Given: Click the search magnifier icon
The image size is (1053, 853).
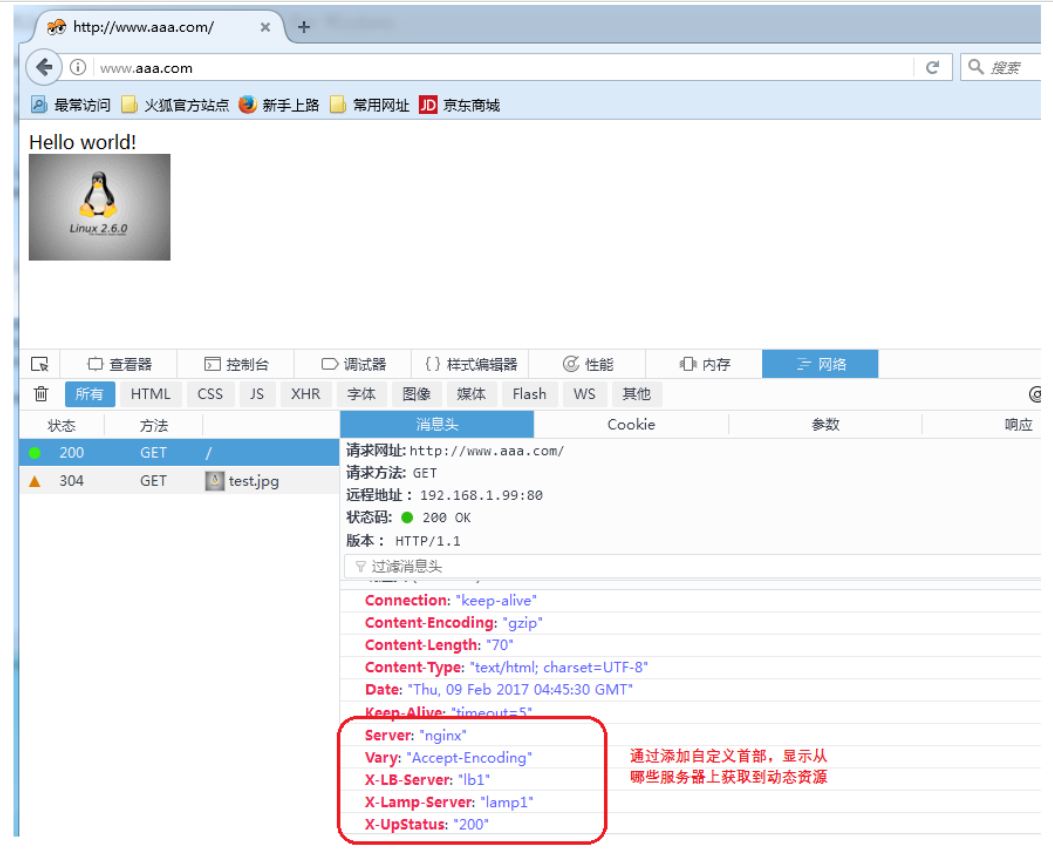Looking at the screenshot, I should click(x=976, y=66).
